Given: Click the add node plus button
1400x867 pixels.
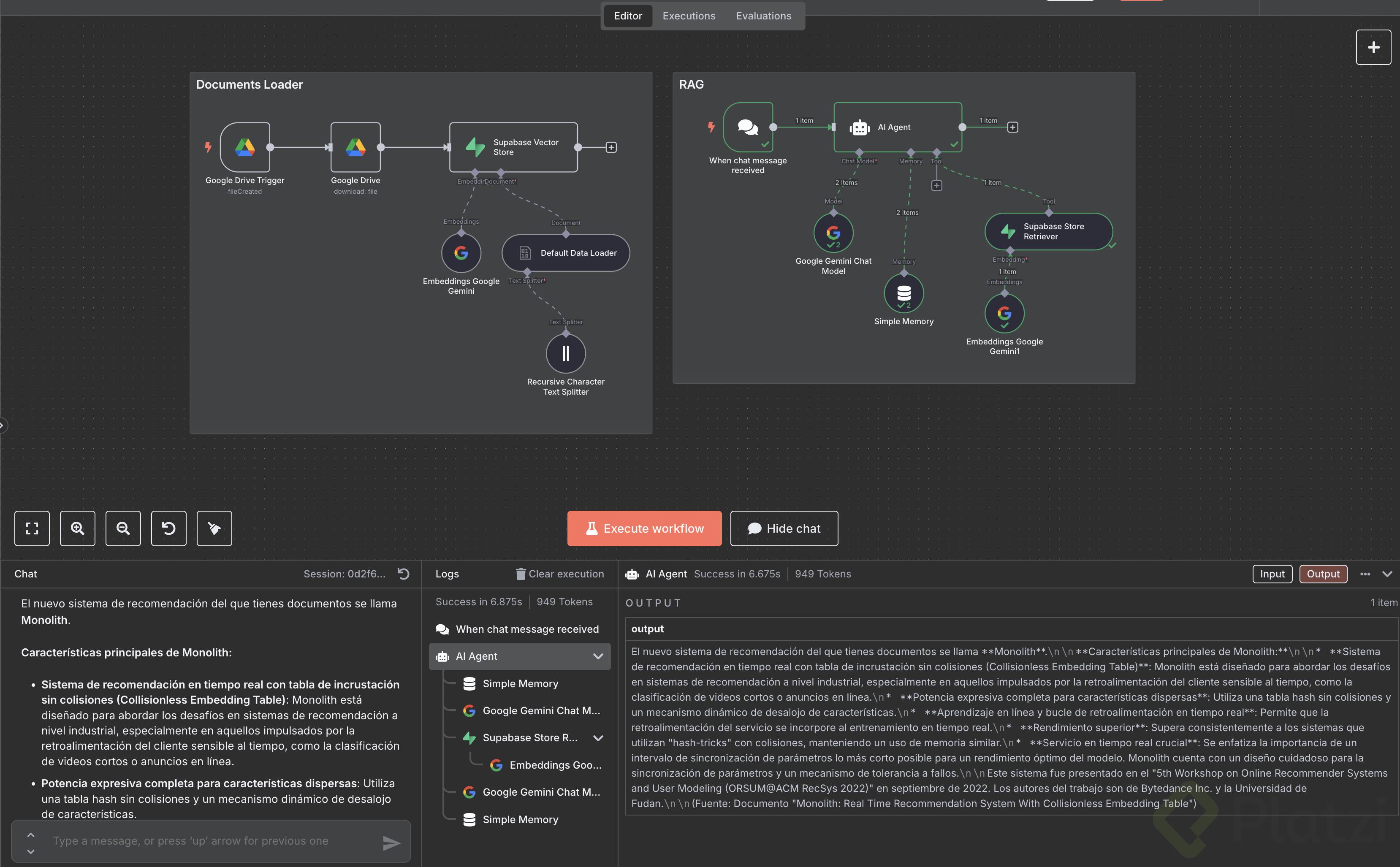Looking at the screenshot, I should click(x=1373, y=47).
